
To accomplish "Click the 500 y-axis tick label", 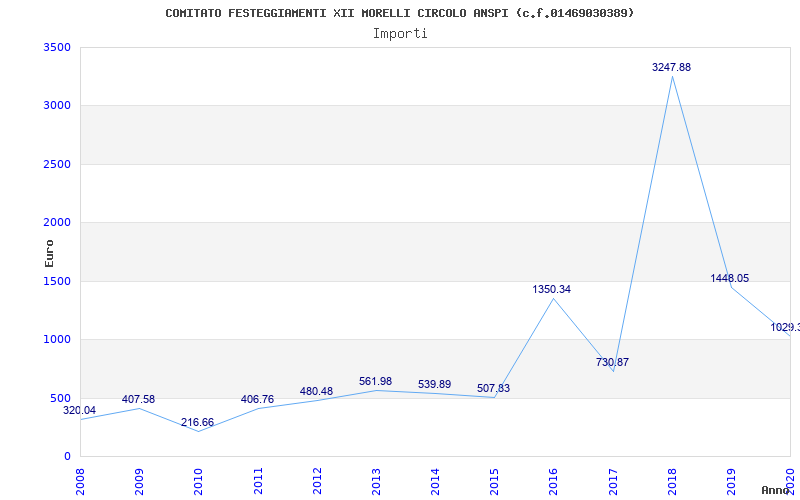I will point(60,398).
